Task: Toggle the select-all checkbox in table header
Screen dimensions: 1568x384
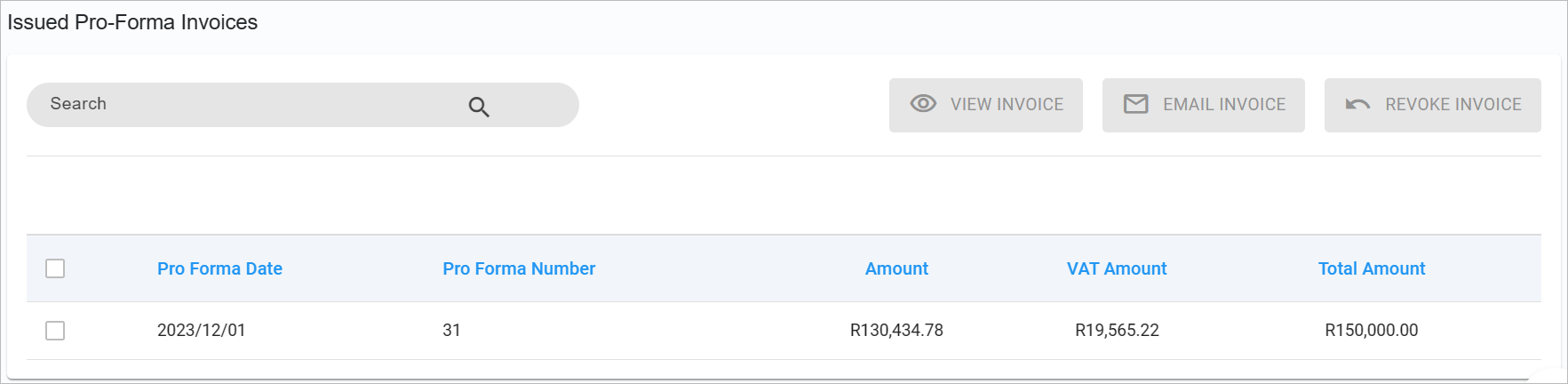Action: tap(55, 268)
